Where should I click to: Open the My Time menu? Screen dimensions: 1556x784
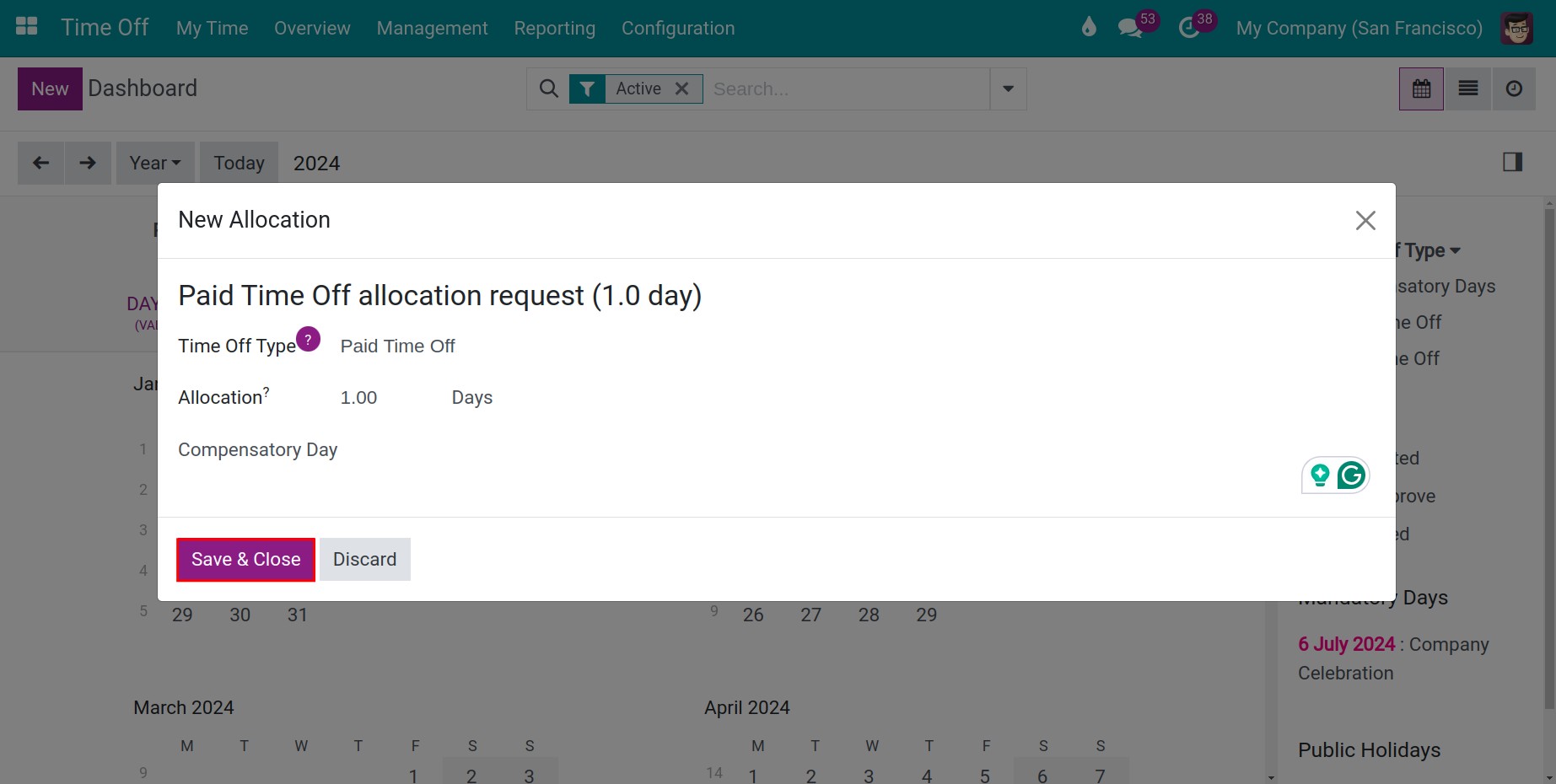click(212, 28)
